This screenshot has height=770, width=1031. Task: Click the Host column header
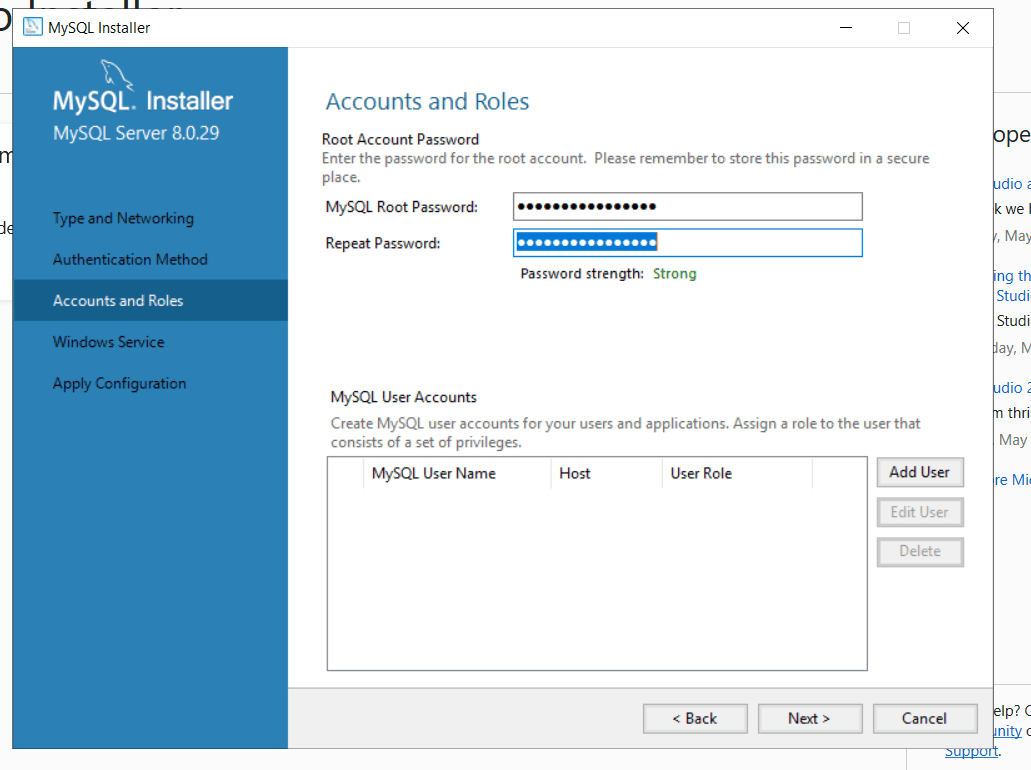pos(575,473)
